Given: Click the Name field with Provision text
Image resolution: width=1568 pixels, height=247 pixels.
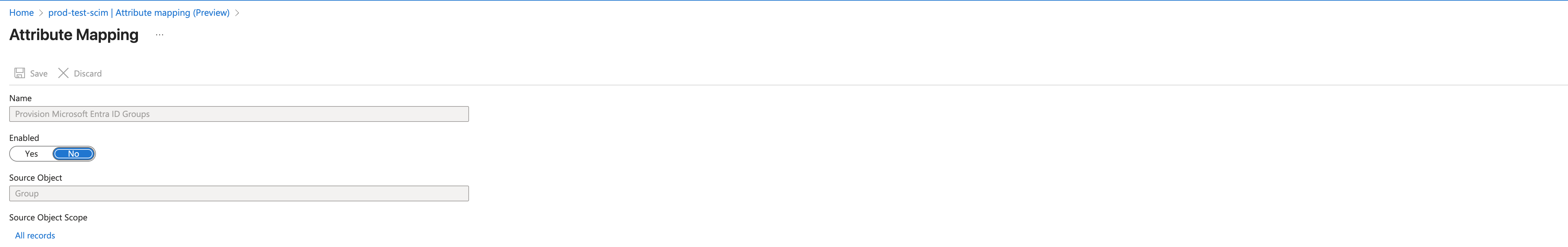Looking at the screenshot, I should pos(238,114).
